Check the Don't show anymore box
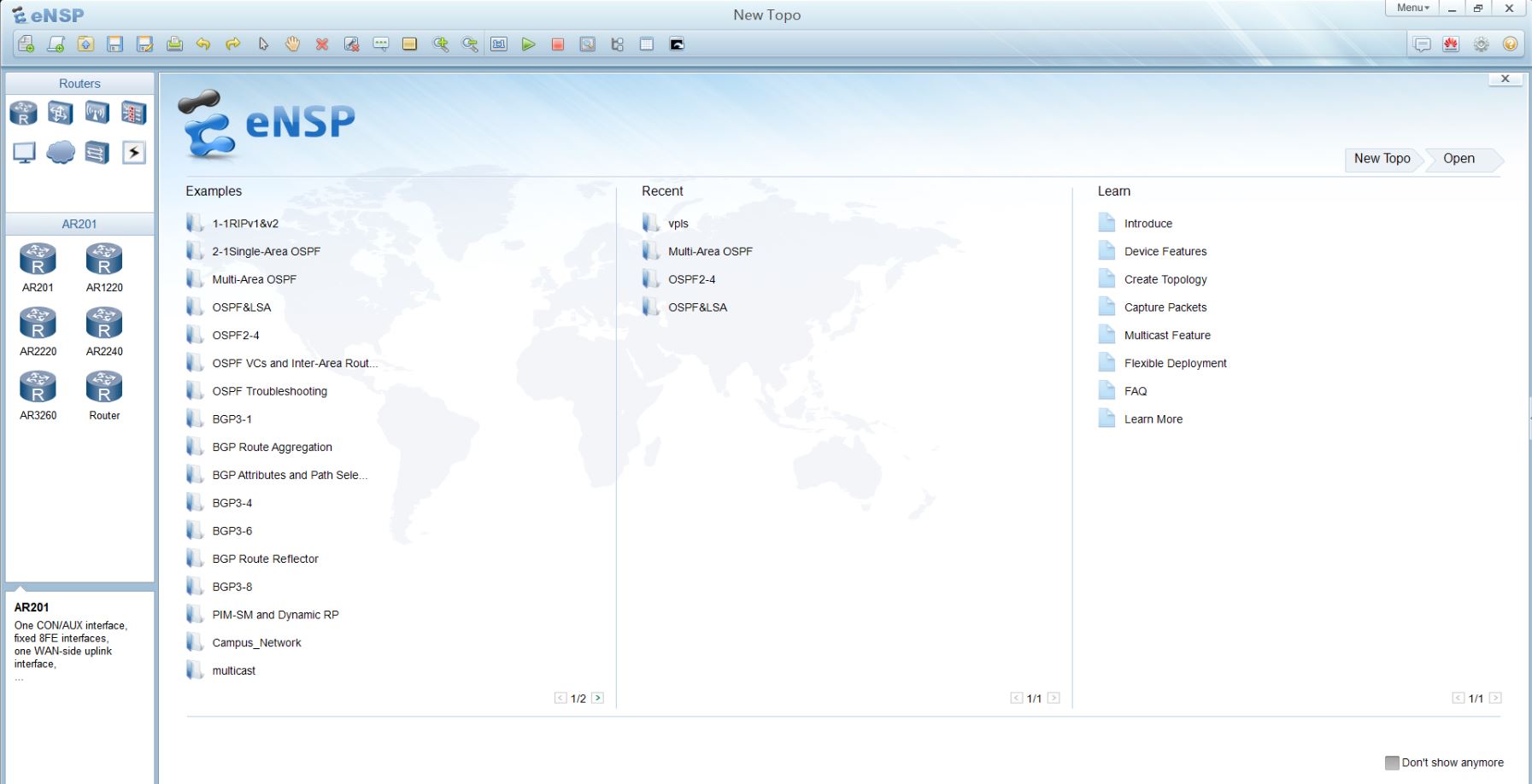 pyautogui.click(x=1392, y=763)
